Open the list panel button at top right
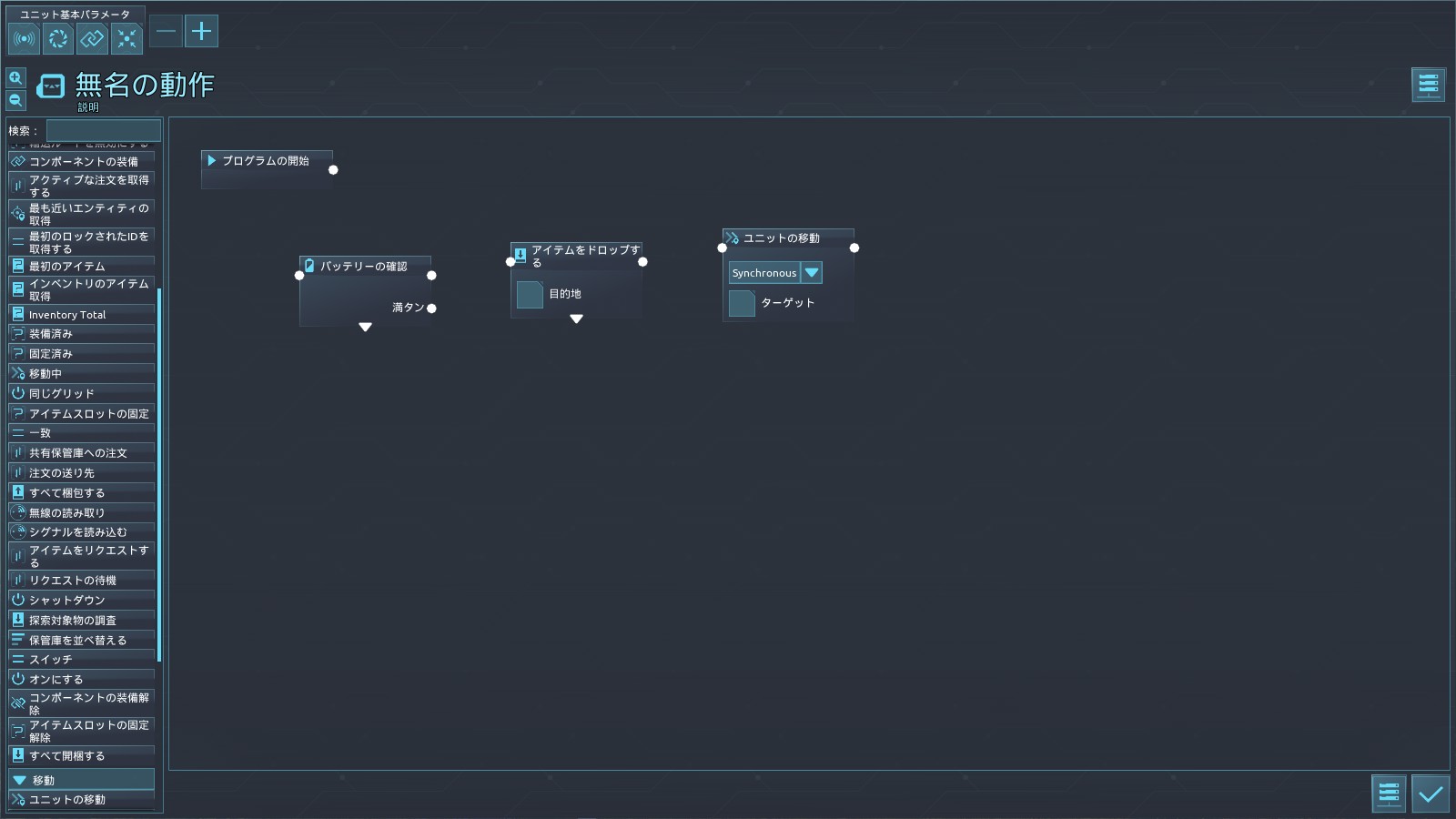 (1428, 85)
